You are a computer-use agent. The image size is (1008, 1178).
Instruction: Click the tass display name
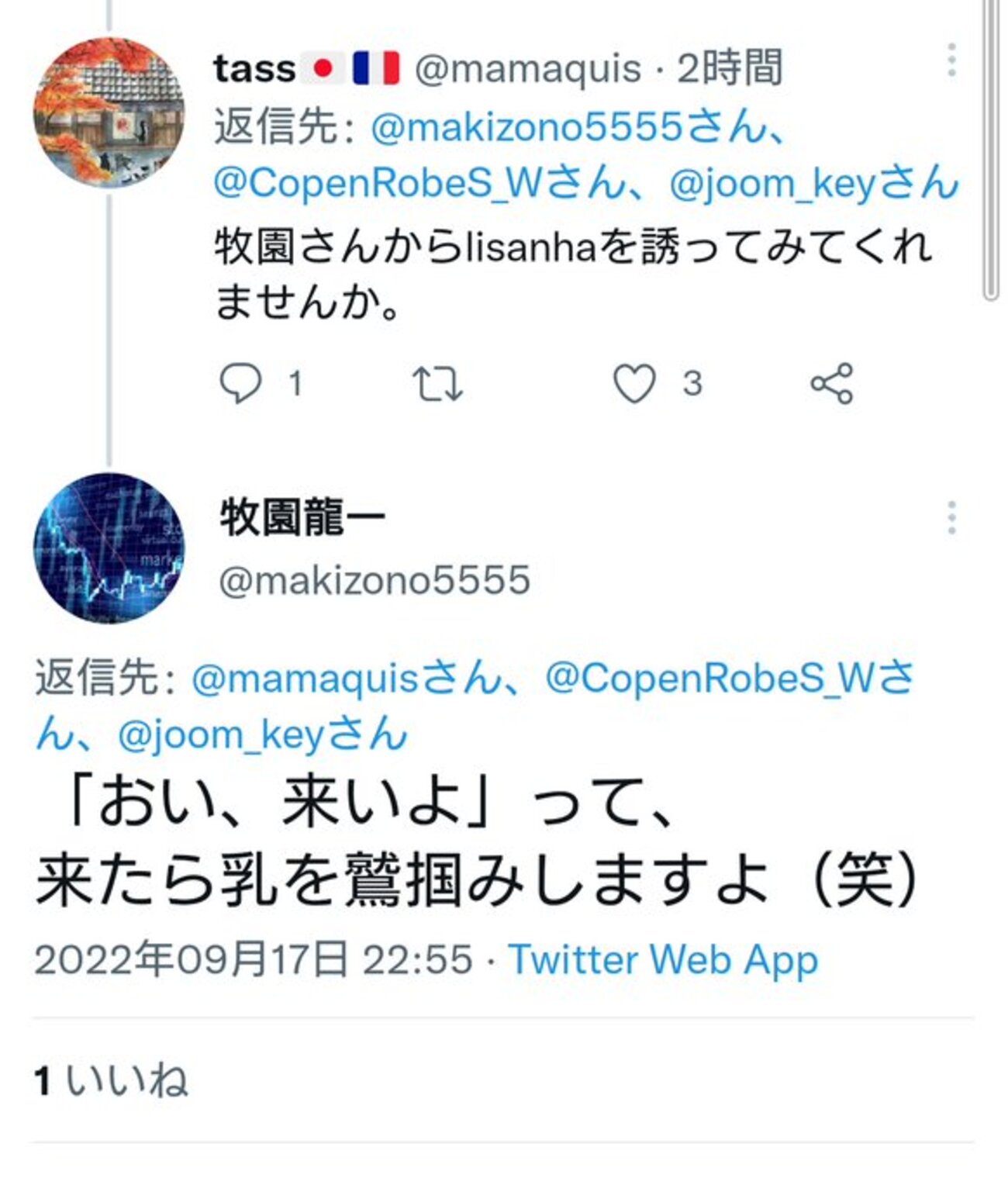click(254, 68)
